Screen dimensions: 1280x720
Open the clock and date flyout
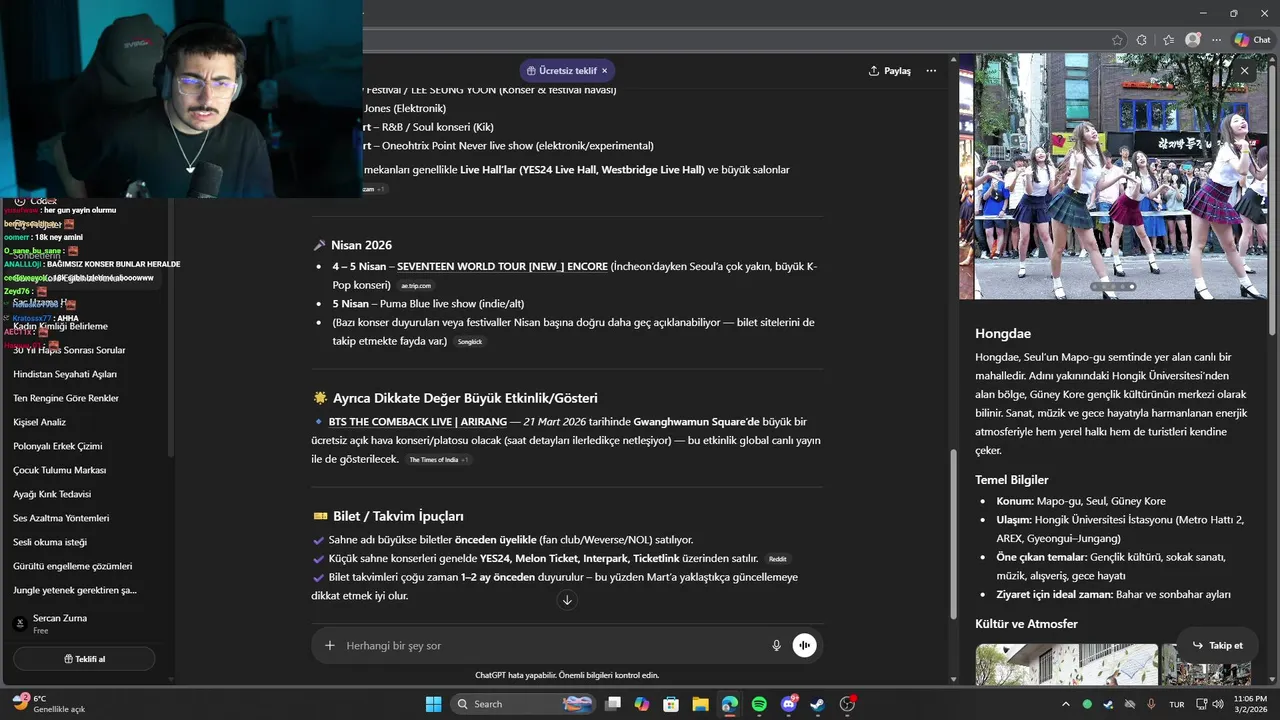pos(1250,704)
